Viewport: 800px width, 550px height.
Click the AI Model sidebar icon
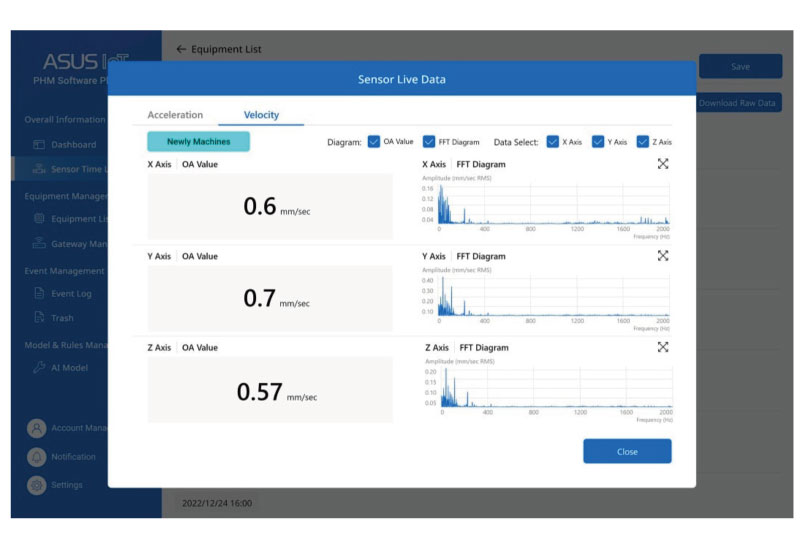[x=40, y=368]
